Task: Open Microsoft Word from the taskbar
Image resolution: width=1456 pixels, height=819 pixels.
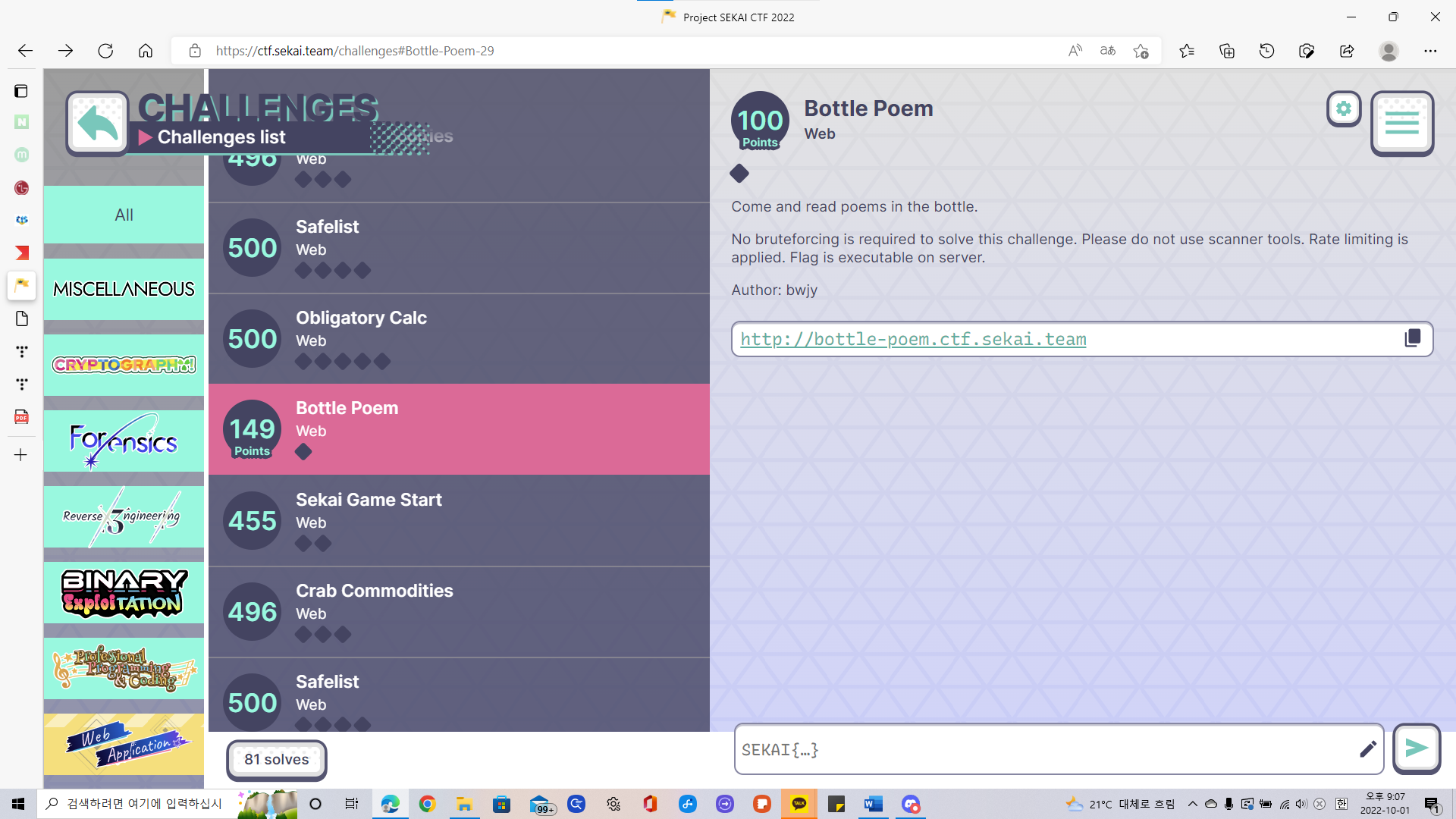Action: (x=873, y=804)
